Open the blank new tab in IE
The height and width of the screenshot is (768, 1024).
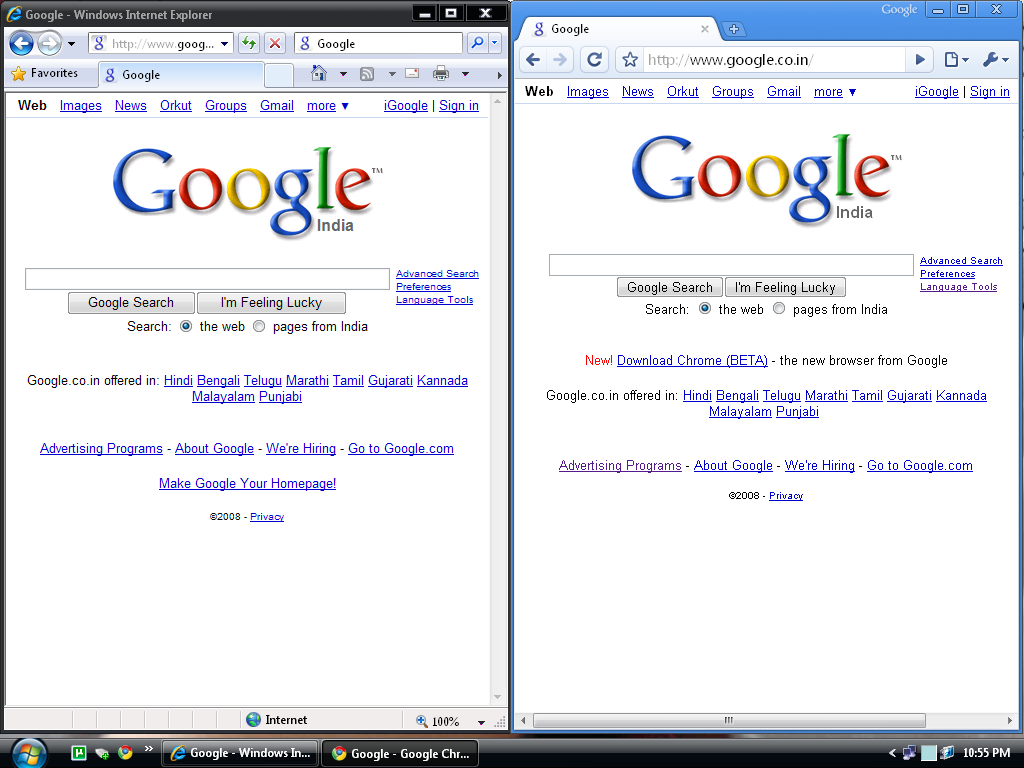(279, 75)
